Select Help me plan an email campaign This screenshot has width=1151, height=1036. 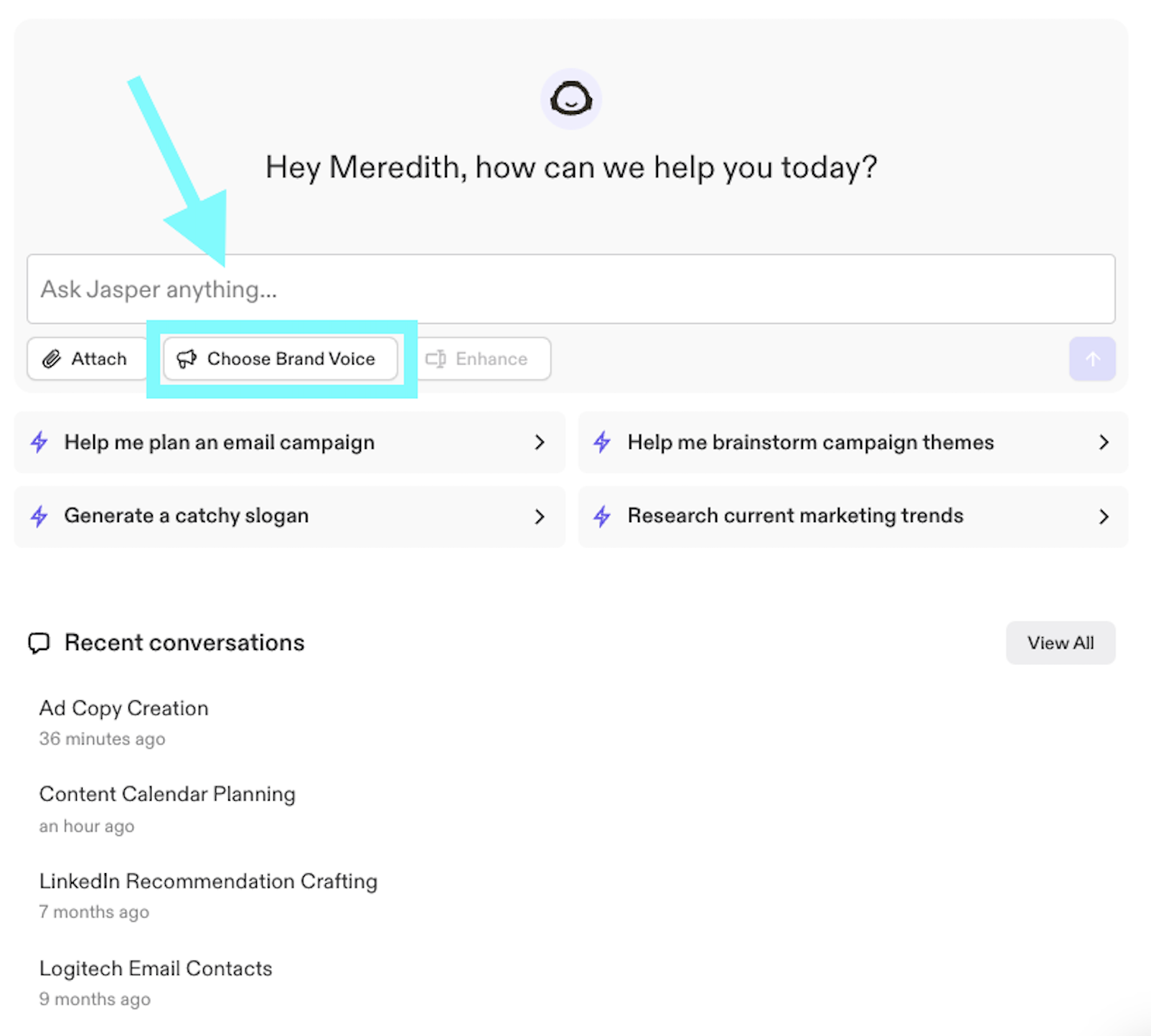[290, 443]
